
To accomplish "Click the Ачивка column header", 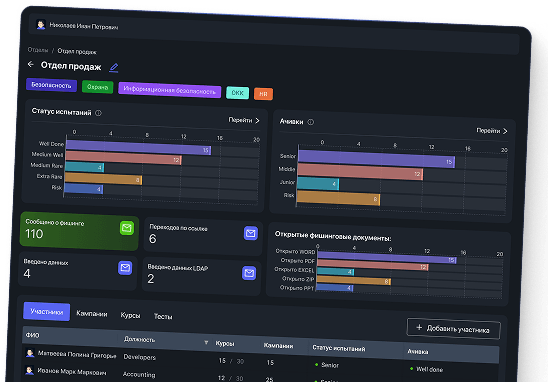I will (418, 352).
